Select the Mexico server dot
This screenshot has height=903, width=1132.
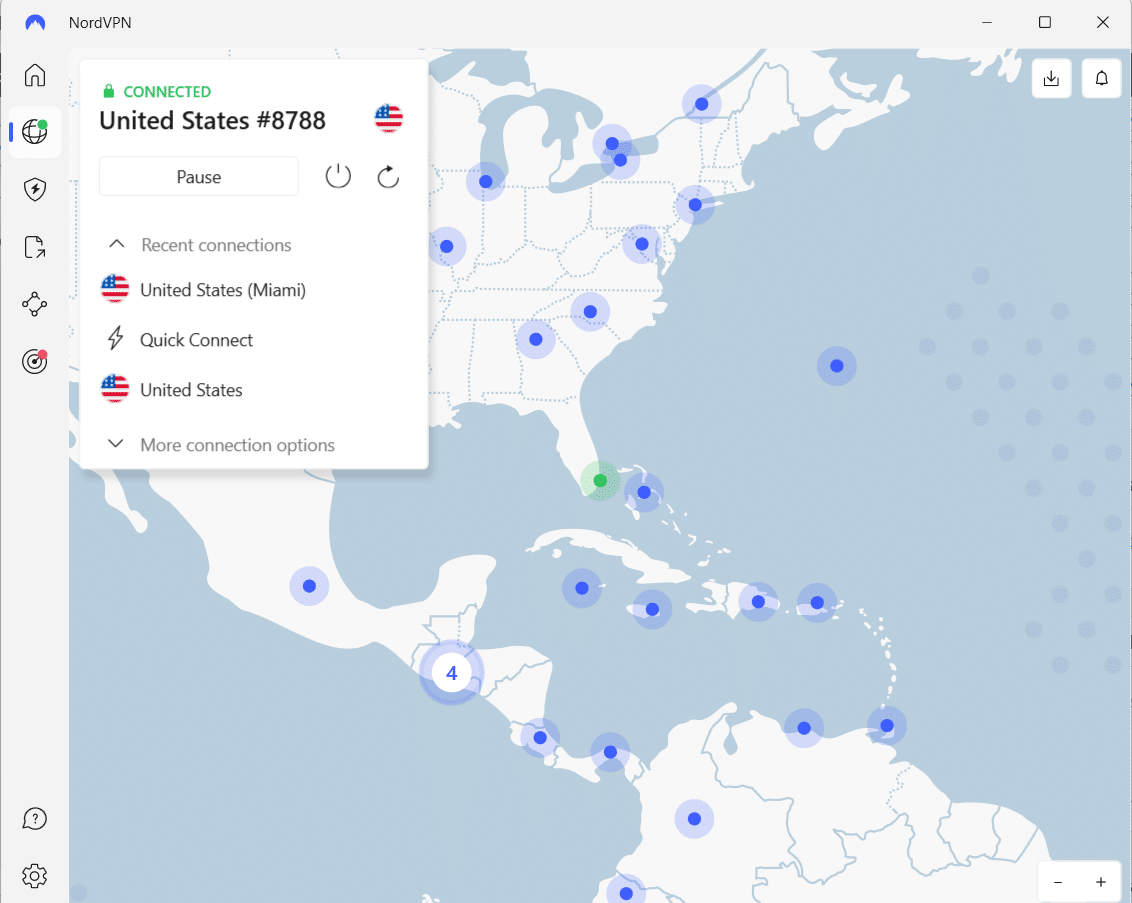309,586
